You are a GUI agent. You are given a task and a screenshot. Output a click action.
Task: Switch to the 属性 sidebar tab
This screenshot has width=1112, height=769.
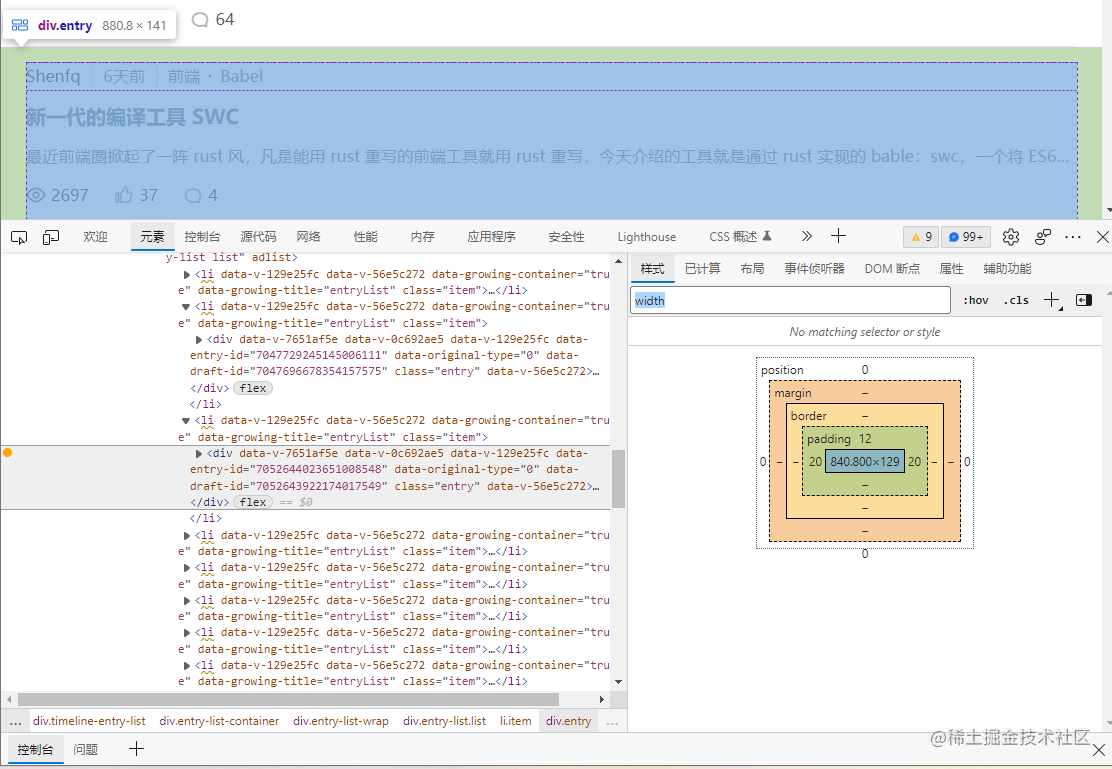click(x=951, y=269)
